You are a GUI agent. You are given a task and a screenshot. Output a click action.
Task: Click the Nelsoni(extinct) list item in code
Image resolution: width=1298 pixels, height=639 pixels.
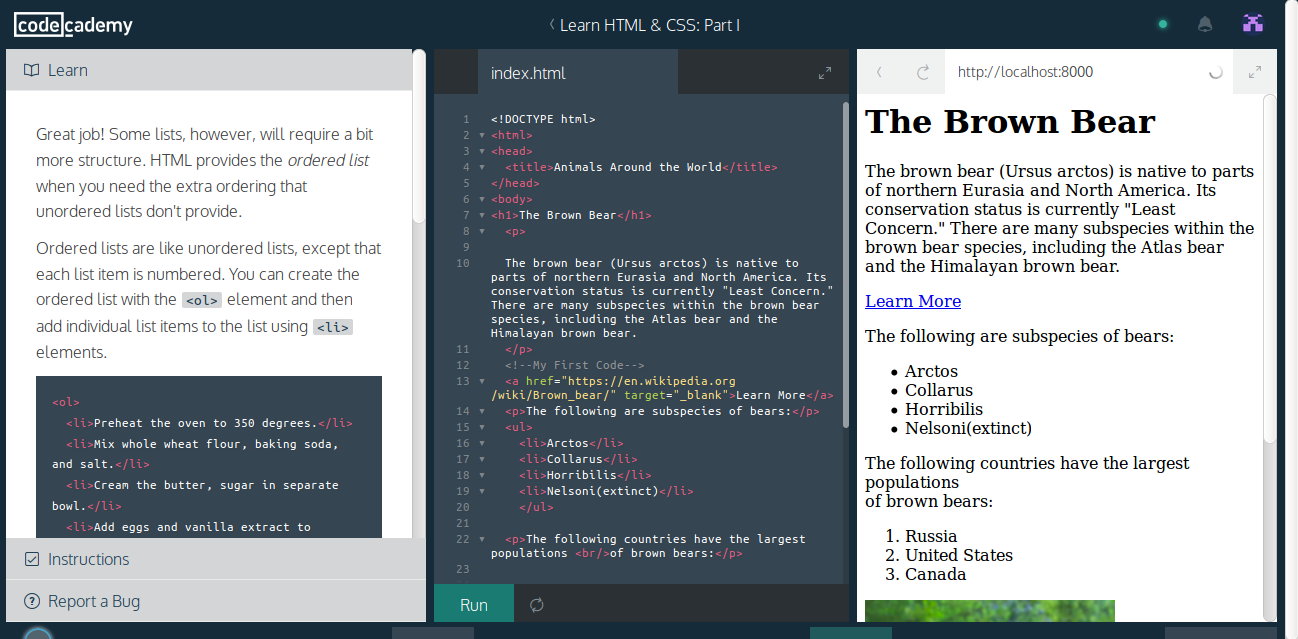tap(606, 491)
